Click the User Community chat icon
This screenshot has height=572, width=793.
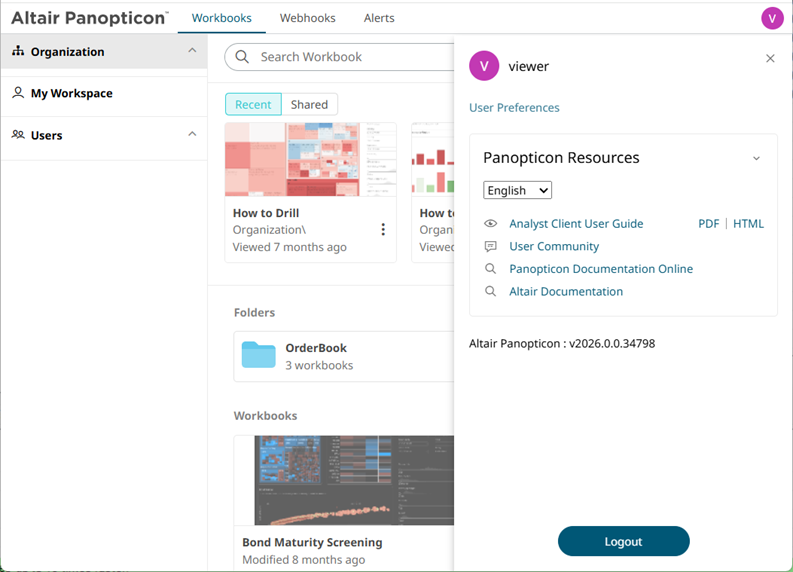click(x=490, y=246)
